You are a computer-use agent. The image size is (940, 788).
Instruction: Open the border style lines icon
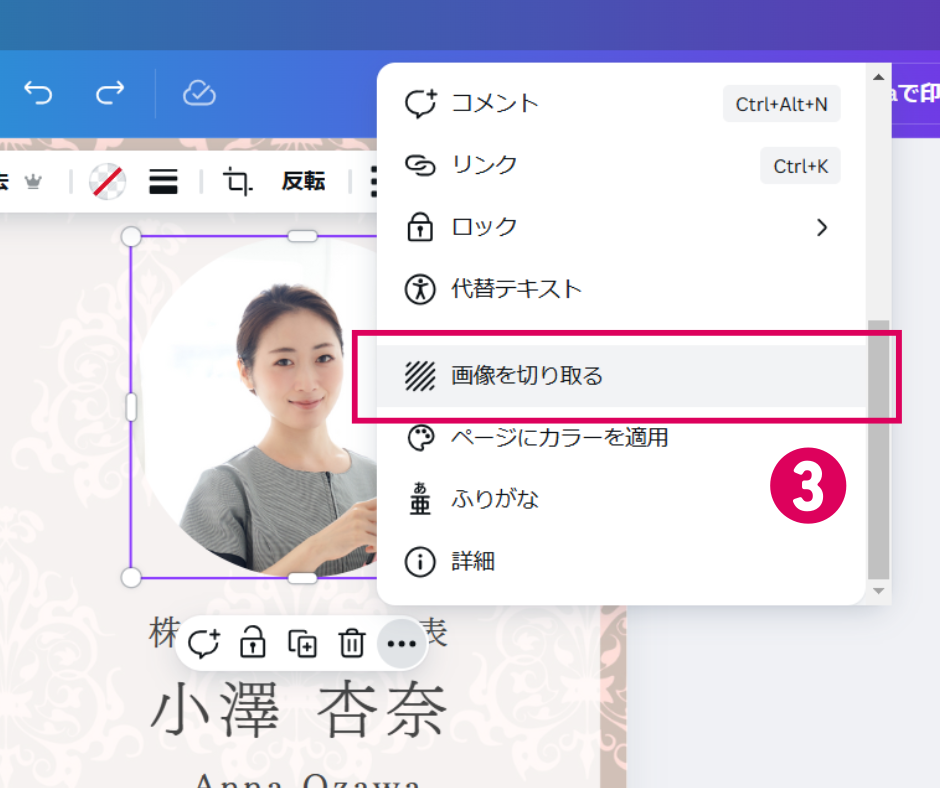pyautogui.click(x=163, y=181)
